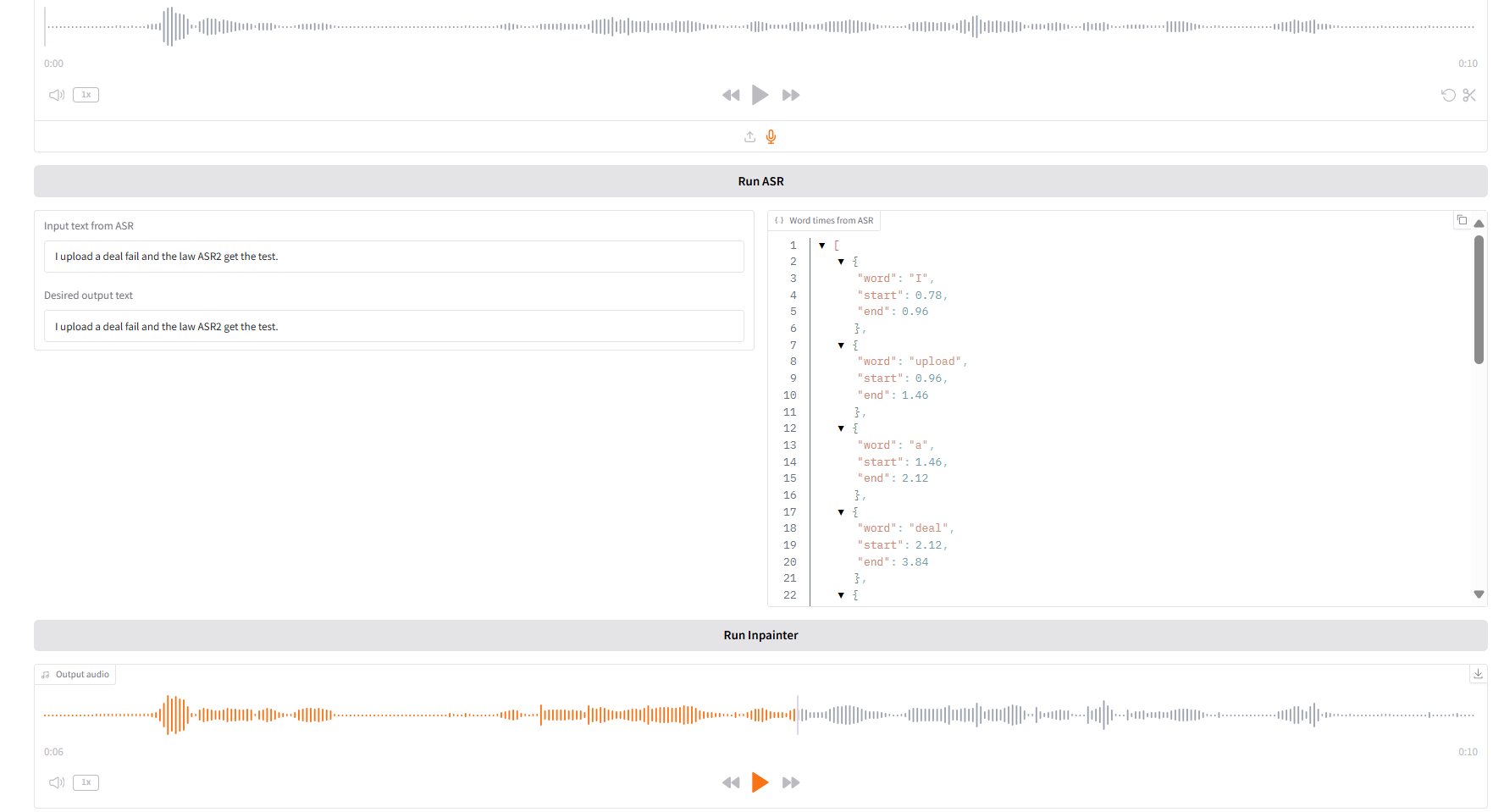Viewport: 1493px width, 812px height.
Task: Download the output audio
Action: [x=1478, y=674]
